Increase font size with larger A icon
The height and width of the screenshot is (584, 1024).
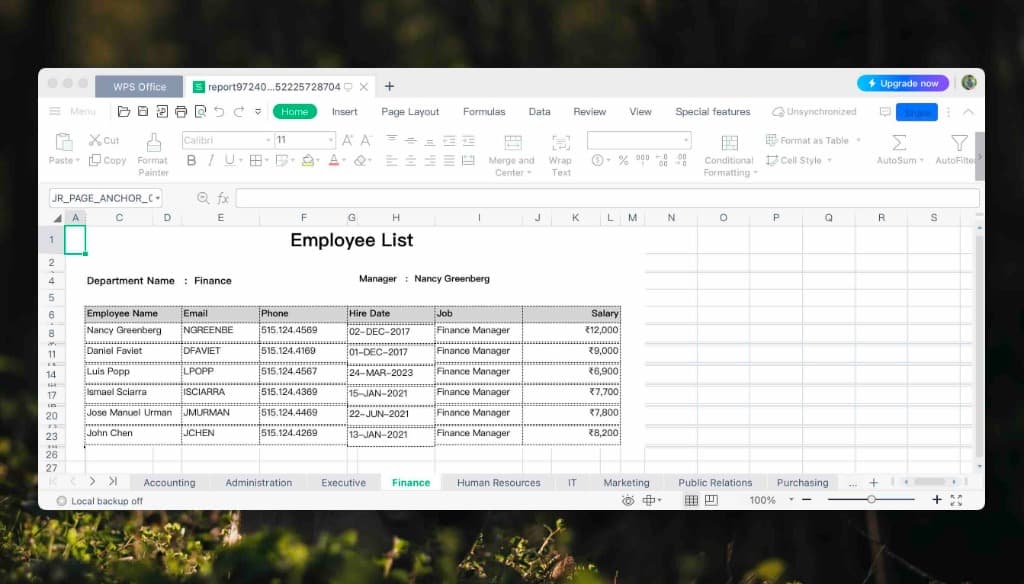tap(347, 140)
